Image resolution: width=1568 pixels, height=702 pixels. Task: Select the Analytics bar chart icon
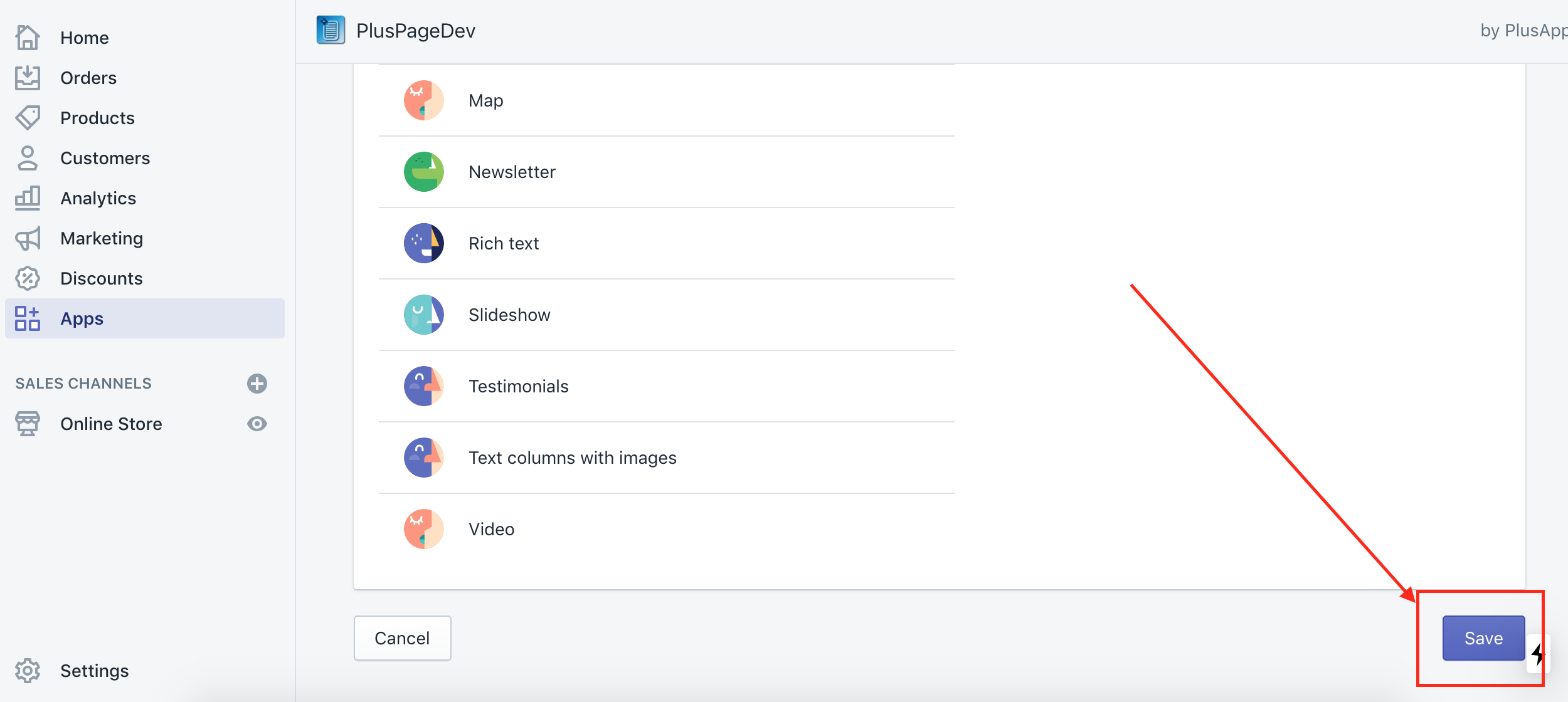28,197
